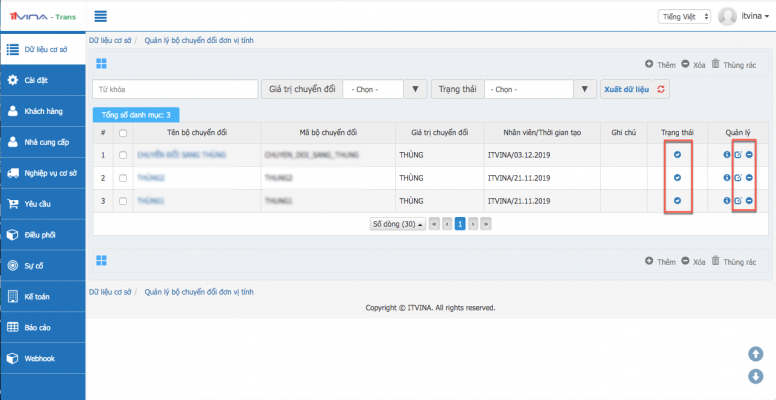Click the hamburger menu icon in the header

click(101, 17)
